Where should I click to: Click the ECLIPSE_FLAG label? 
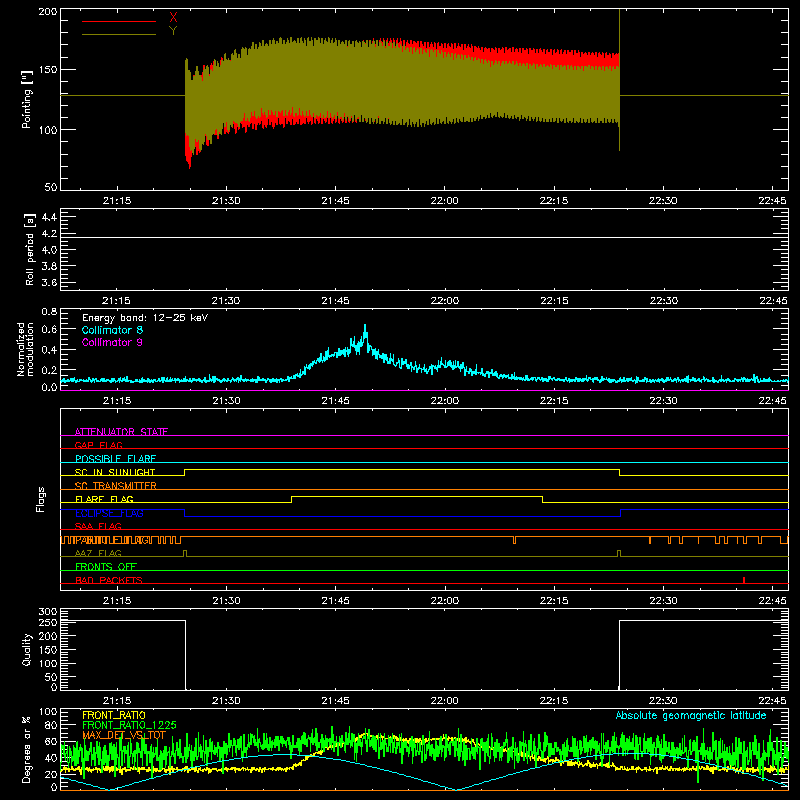coord(109,513)
